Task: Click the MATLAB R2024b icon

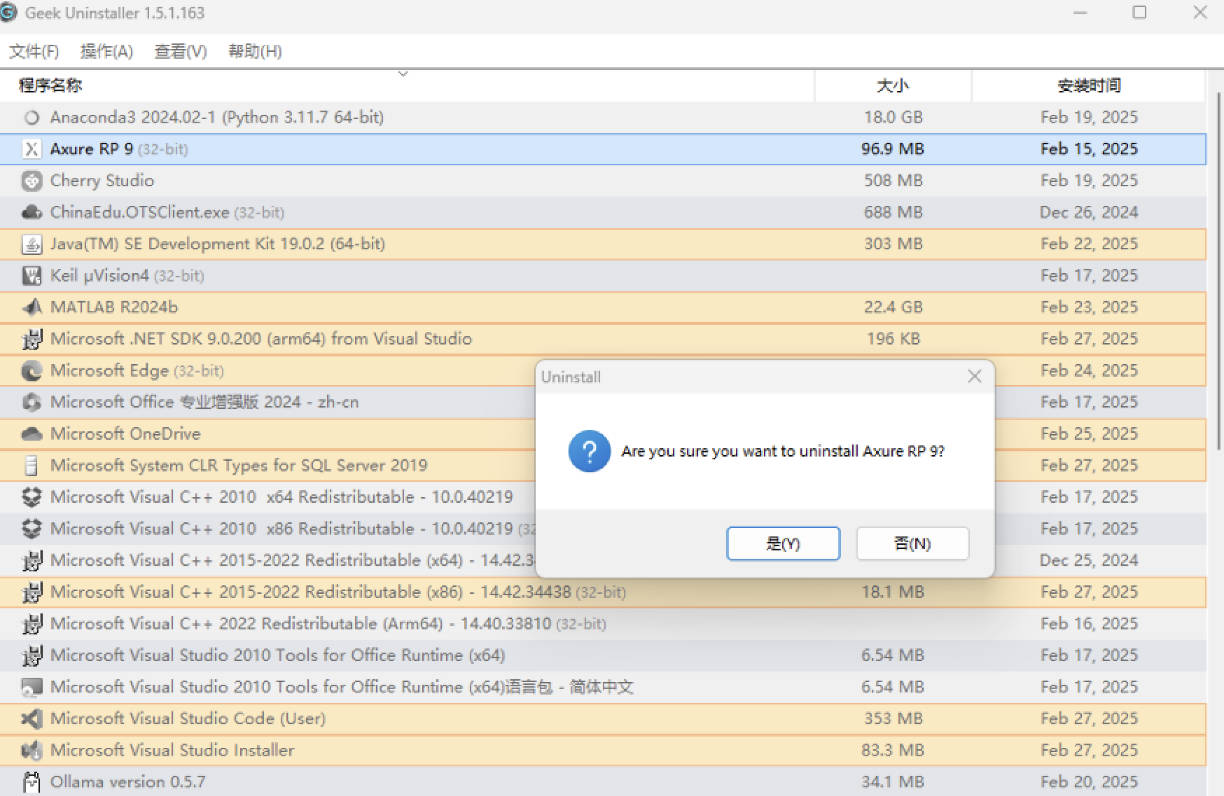Action: [32, 307]
